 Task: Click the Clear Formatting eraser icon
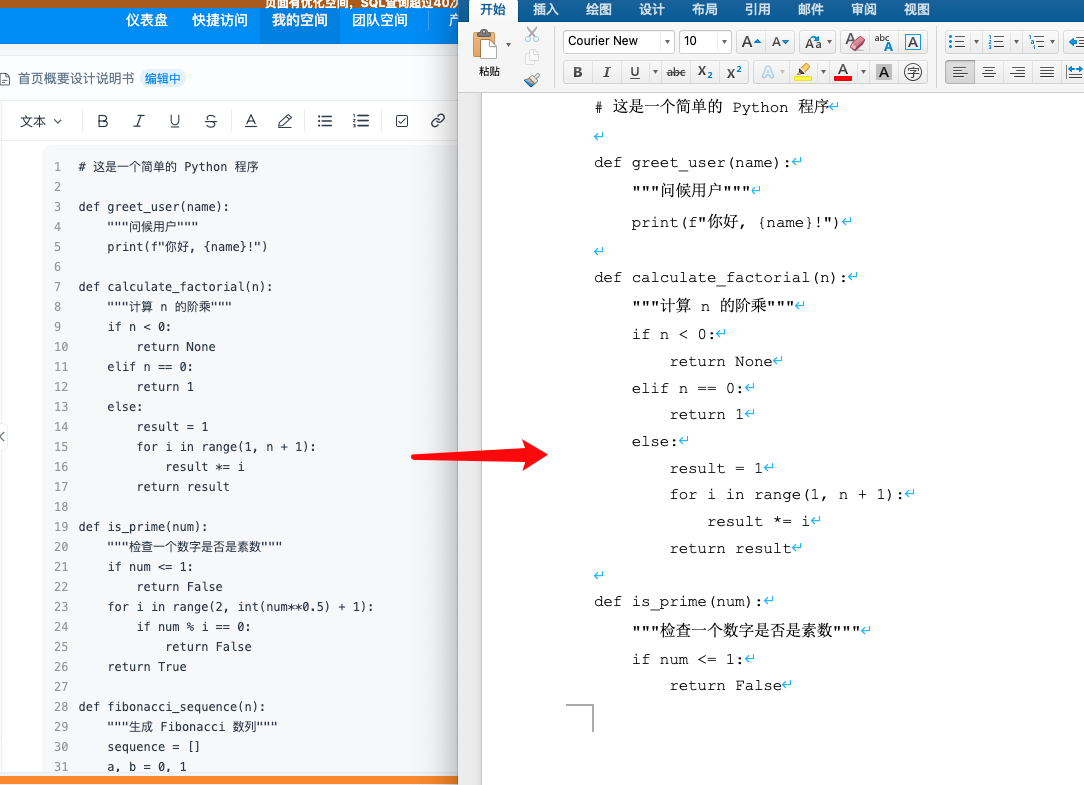(x=854, y=42)
